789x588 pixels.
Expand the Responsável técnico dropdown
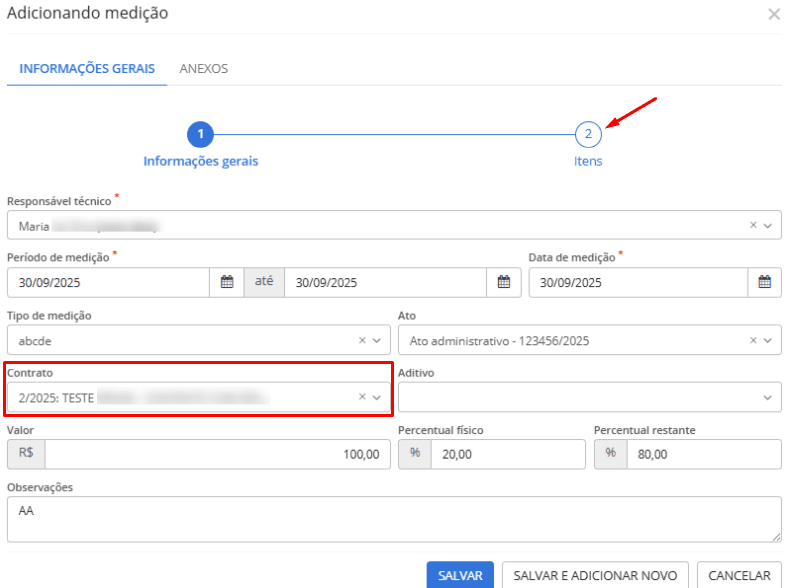point(768,226)
